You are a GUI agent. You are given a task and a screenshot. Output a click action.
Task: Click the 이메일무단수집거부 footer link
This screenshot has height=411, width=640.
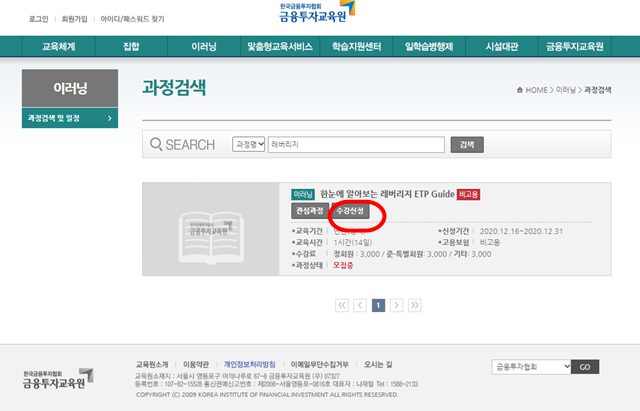[x=320, y=364]
